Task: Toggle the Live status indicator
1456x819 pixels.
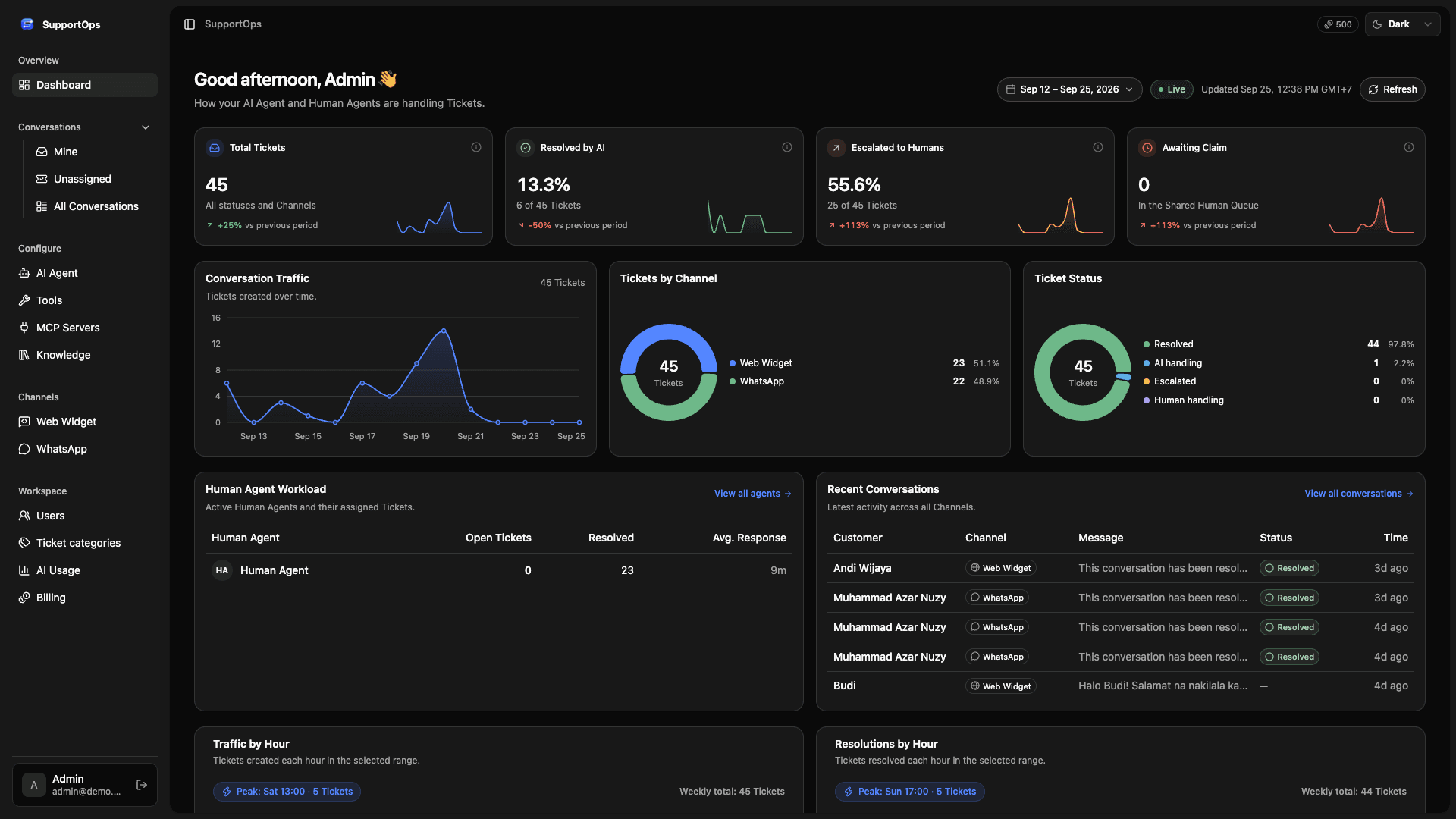Action: tap(1172, 89)
